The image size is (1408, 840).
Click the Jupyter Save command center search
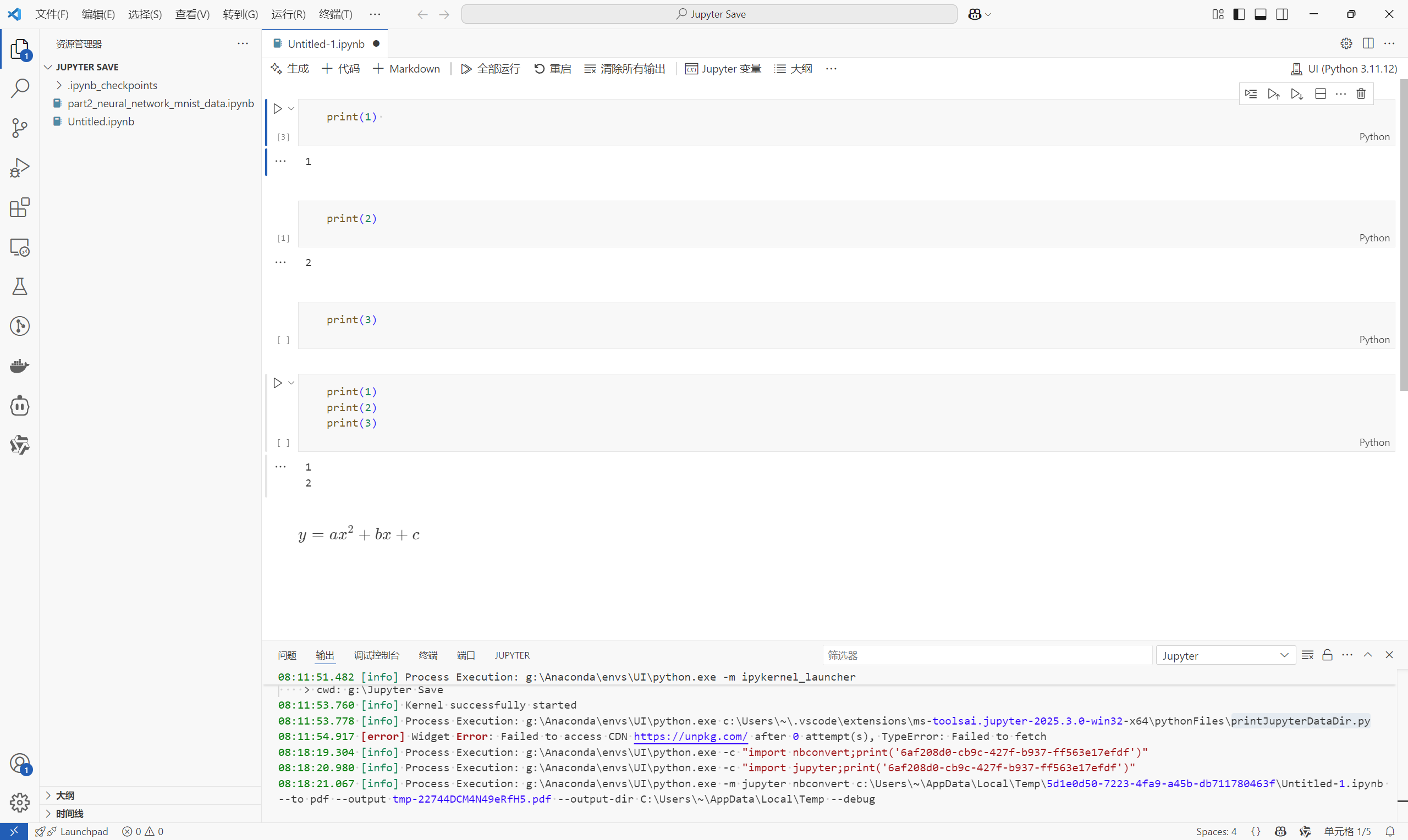[709, 14]
